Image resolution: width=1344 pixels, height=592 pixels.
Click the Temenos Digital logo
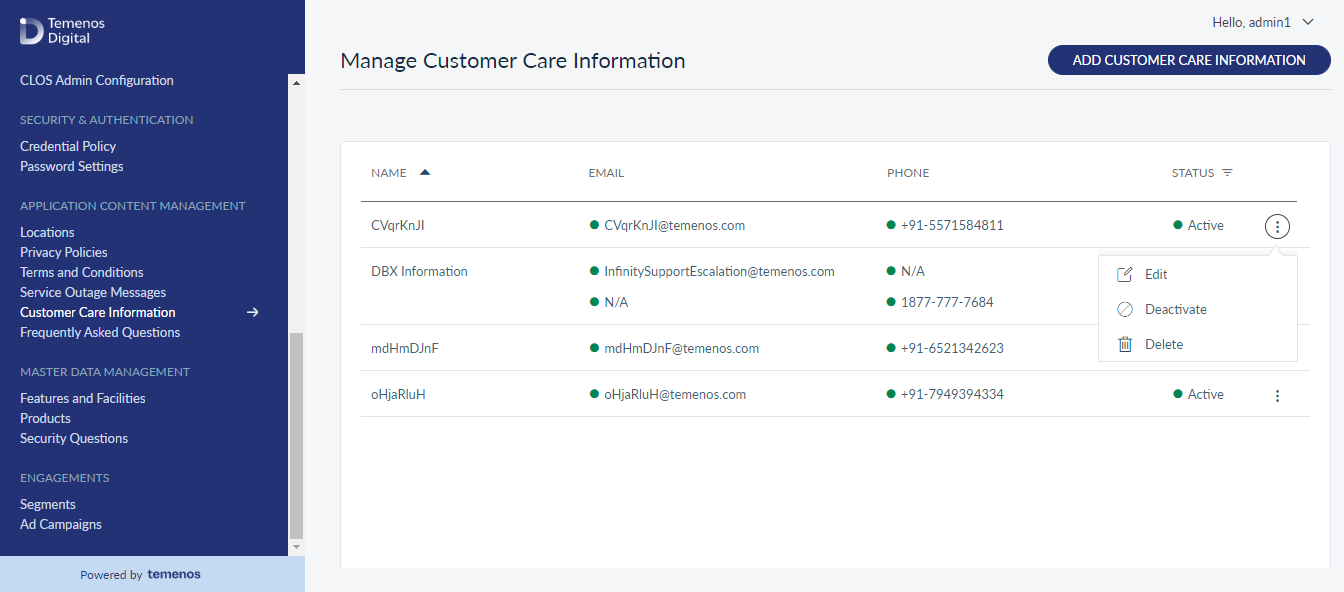point(62,31)
